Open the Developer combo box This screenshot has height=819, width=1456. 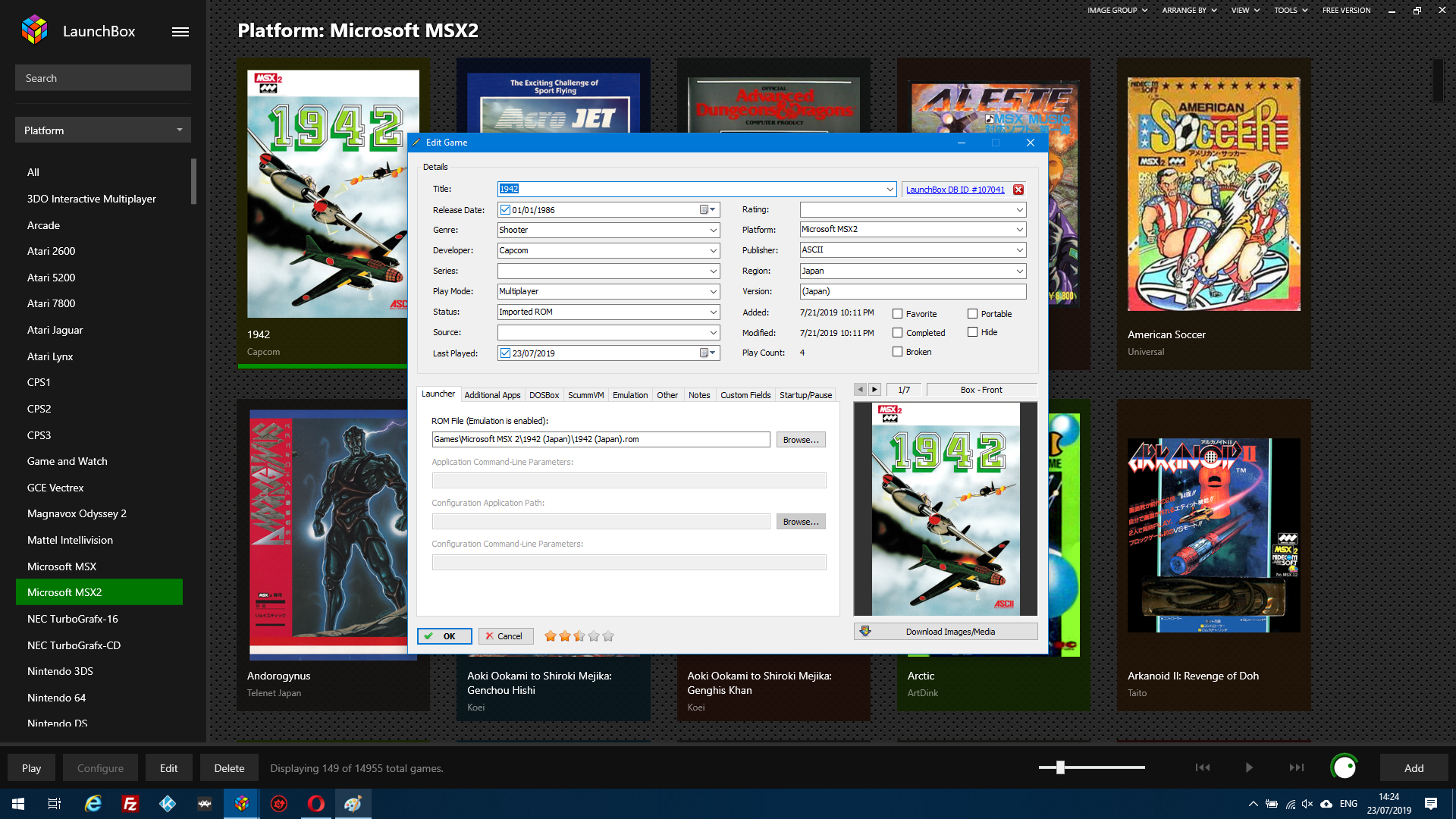click(713, 250)
